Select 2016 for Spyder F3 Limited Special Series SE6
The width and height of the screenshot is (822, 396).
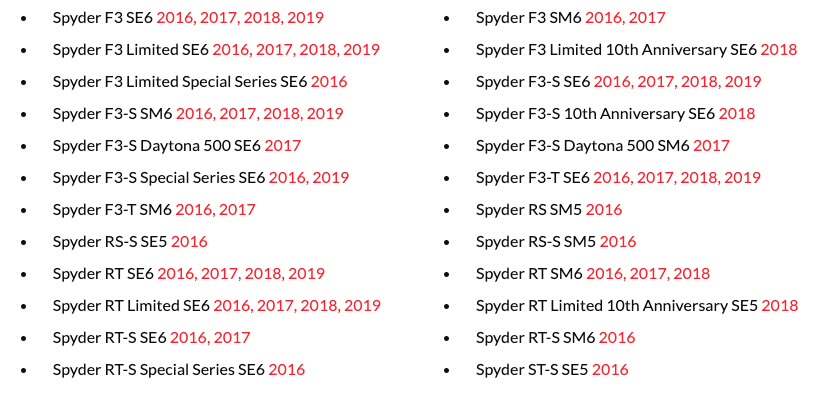[329, 82]
